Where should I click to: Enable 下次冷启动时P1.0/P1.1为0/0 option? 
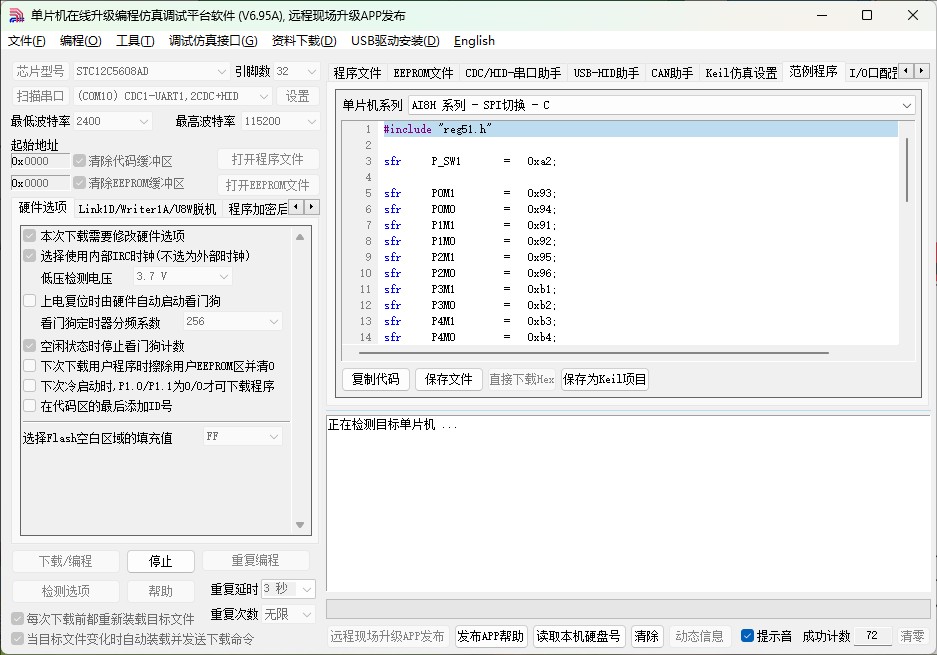tap(29, 385)
